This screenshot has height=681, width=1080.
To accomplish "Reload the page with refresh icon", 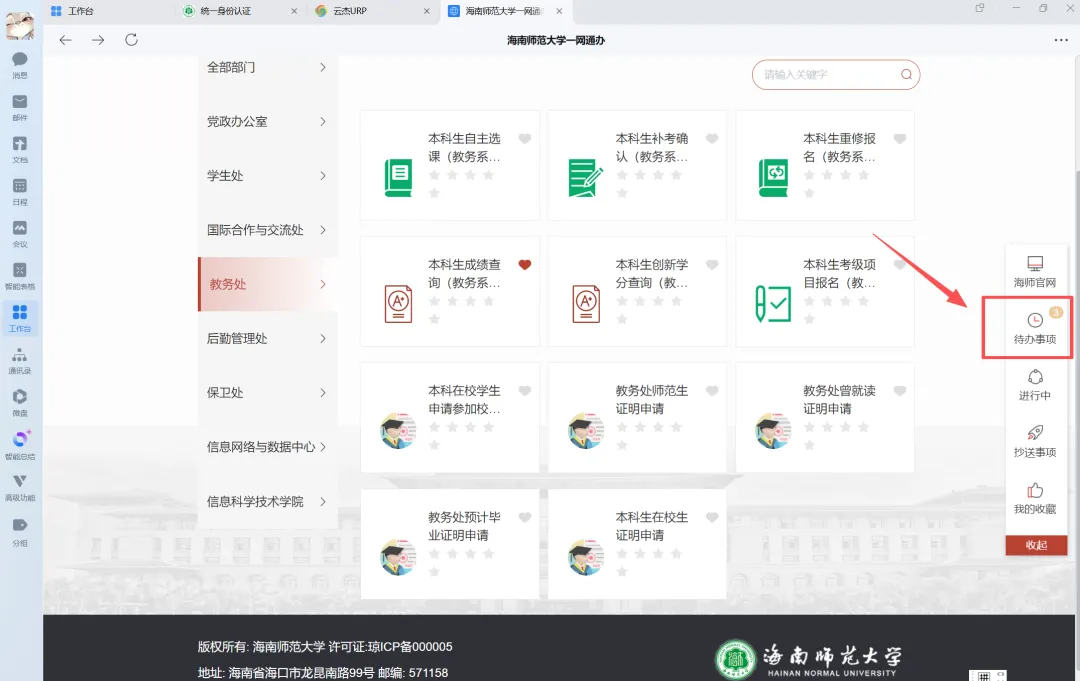I will 132,39.
